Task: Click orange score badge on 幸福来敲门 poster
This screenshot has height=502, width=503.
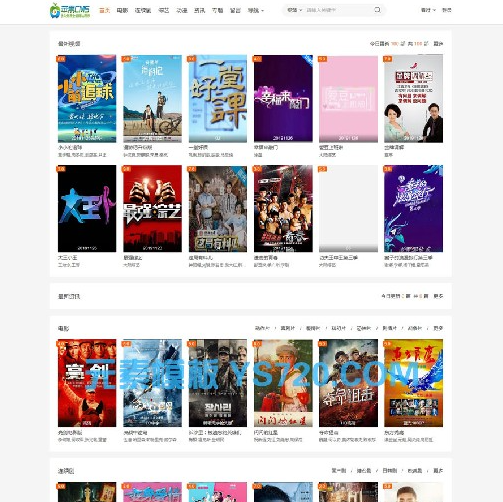Action: click(257, 59)
